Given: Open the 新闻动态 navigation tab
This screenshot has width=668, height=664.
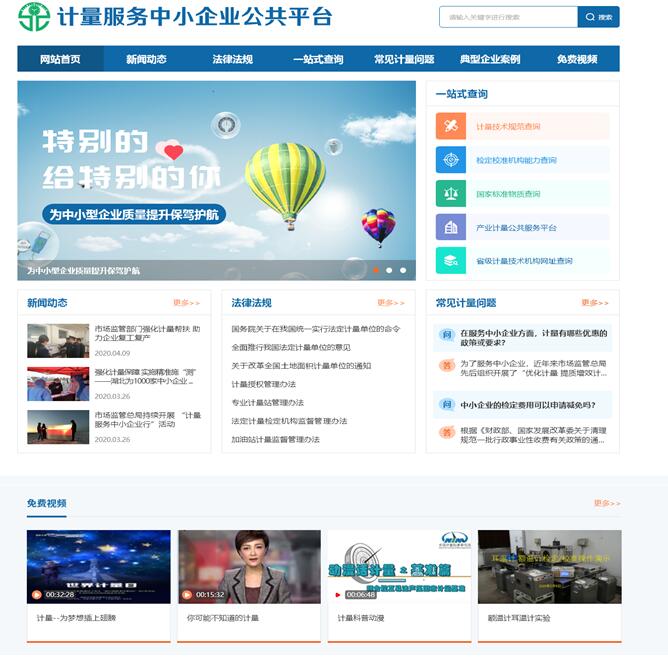Looking at the screenshot, I should pyautogui.click(x=146, y=59).
